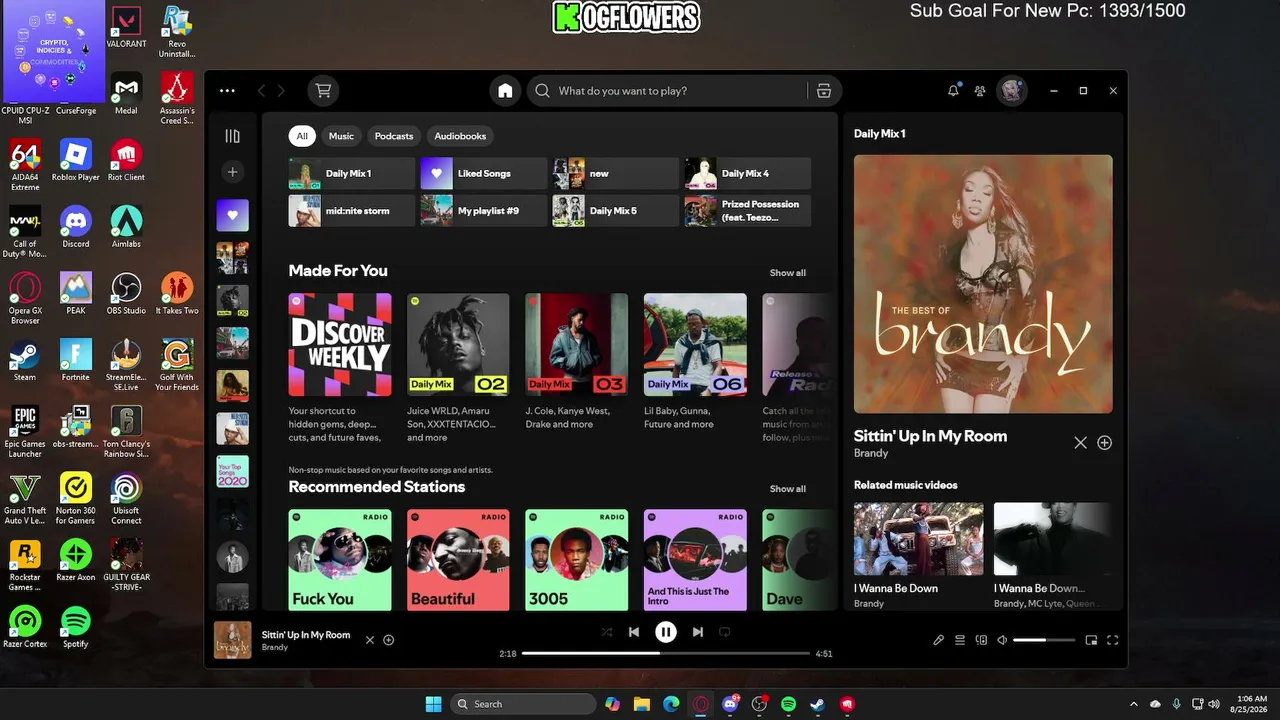Click the plus create playlist button in sidebar
The height and width of the screenshot is (720, 1280).
233,172
